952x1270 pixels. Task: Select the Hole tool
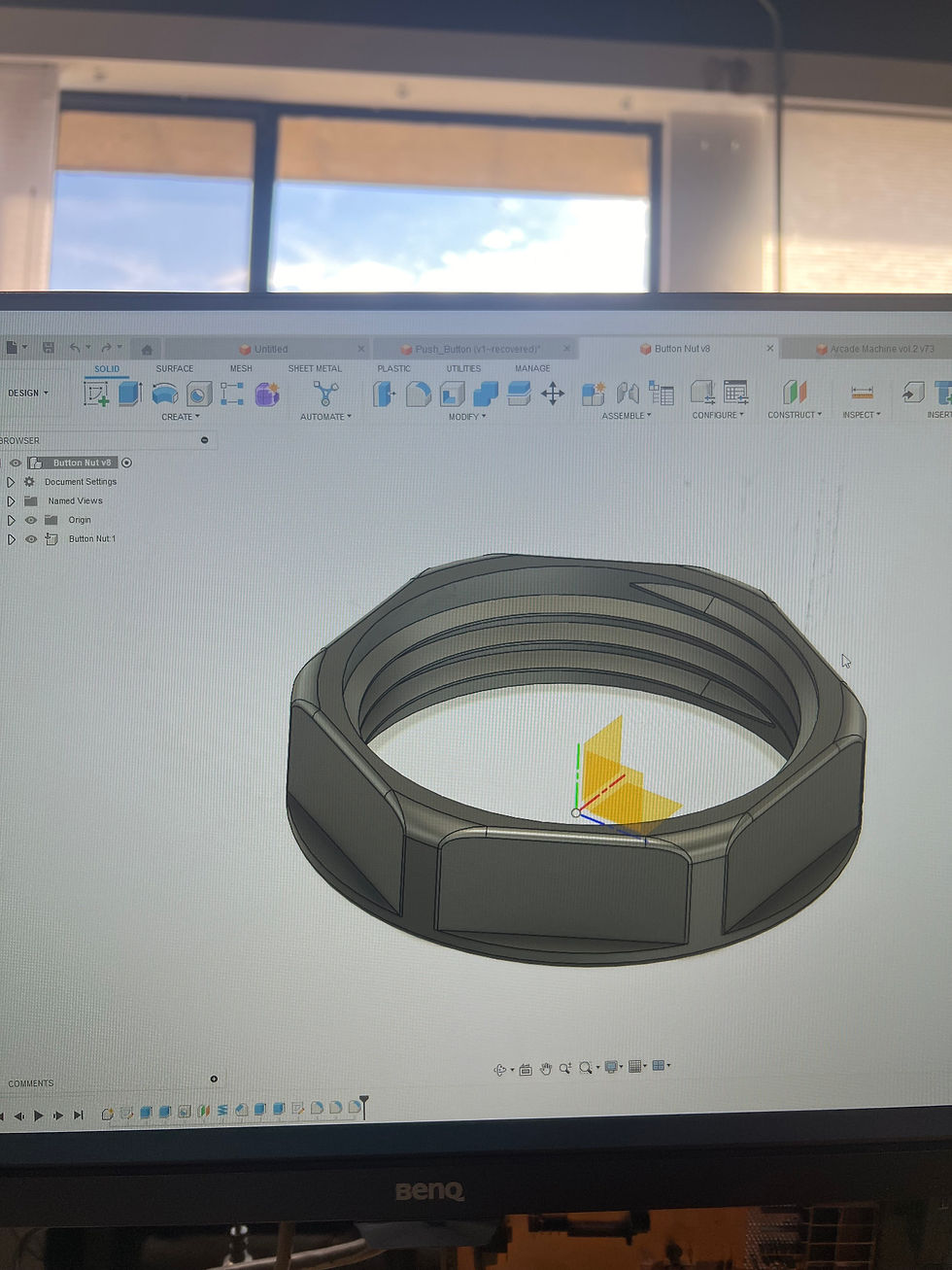point(199,394)
